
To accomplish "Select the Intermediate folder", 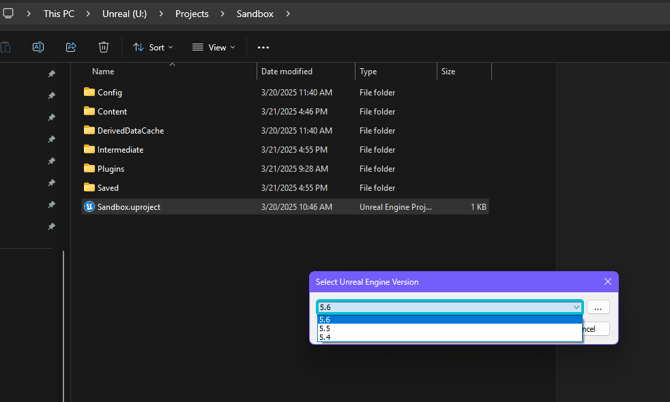I will (285, 150).
